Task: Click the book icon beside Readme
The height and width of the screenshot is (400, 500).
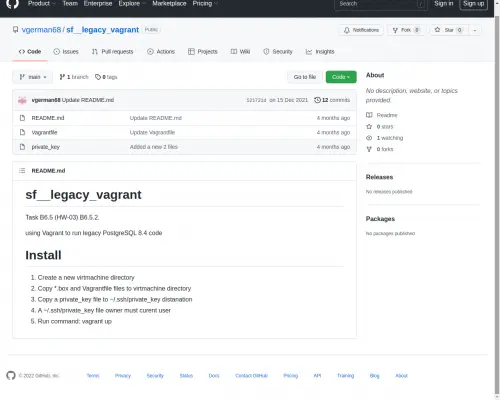Action: [x=369, y=115]
